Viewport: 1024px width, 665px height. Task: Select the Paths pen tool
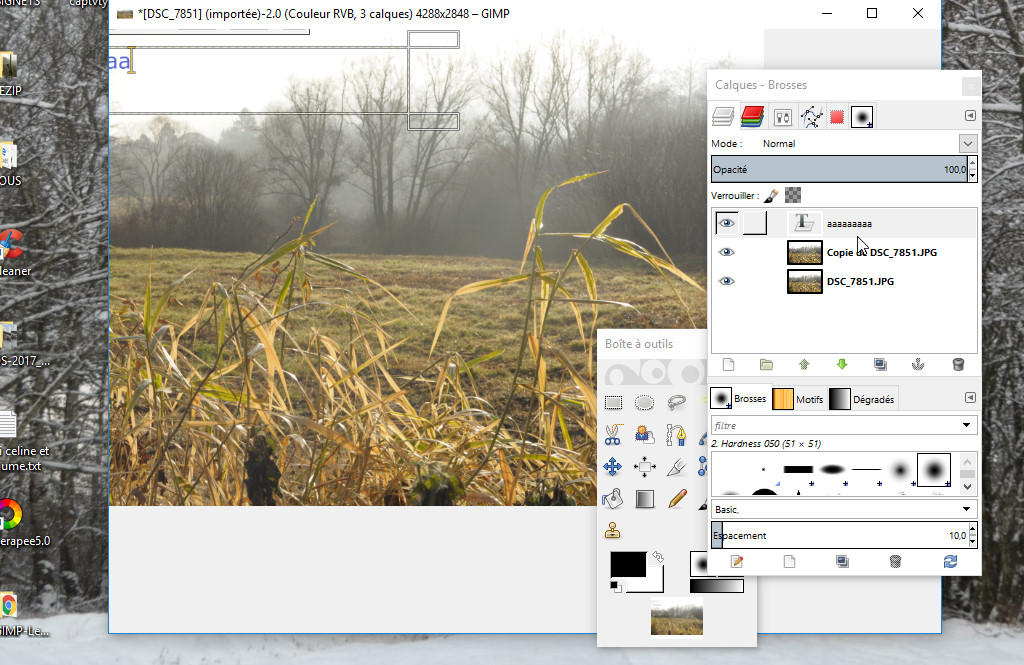click(x=677, y=434)
